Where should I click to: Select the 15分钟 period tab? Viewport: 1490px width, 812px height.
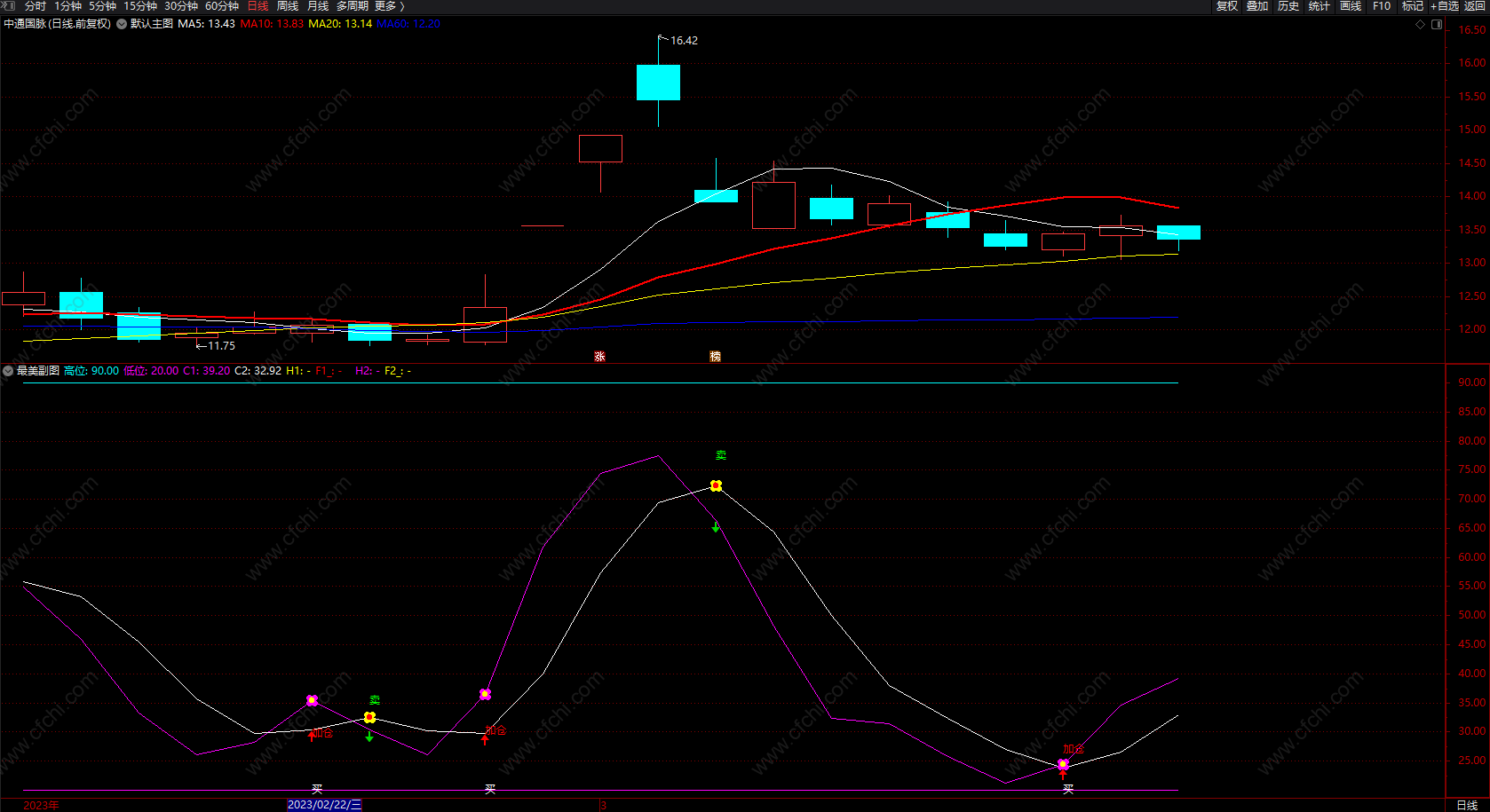tap(140, 6)
